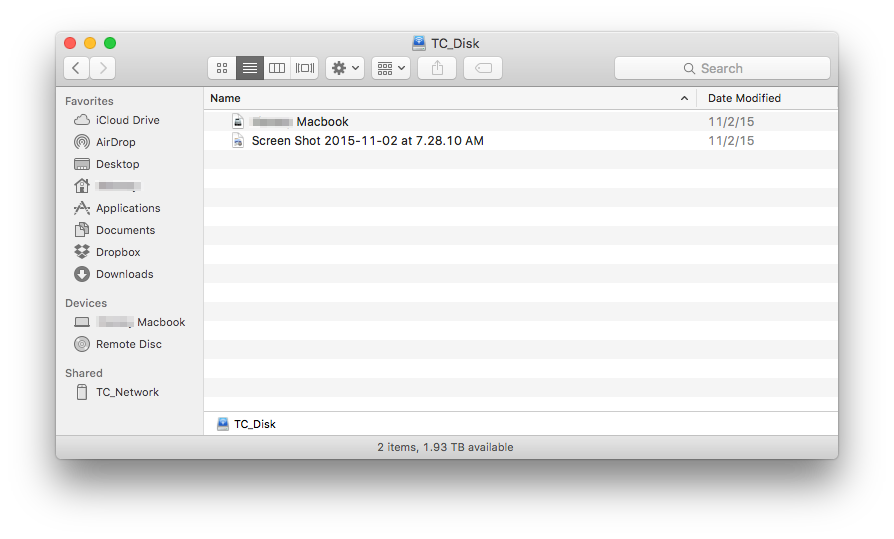Sort by the Date Modified column header
This screenshot has height=539, width=894.
(x=744, y=98)
